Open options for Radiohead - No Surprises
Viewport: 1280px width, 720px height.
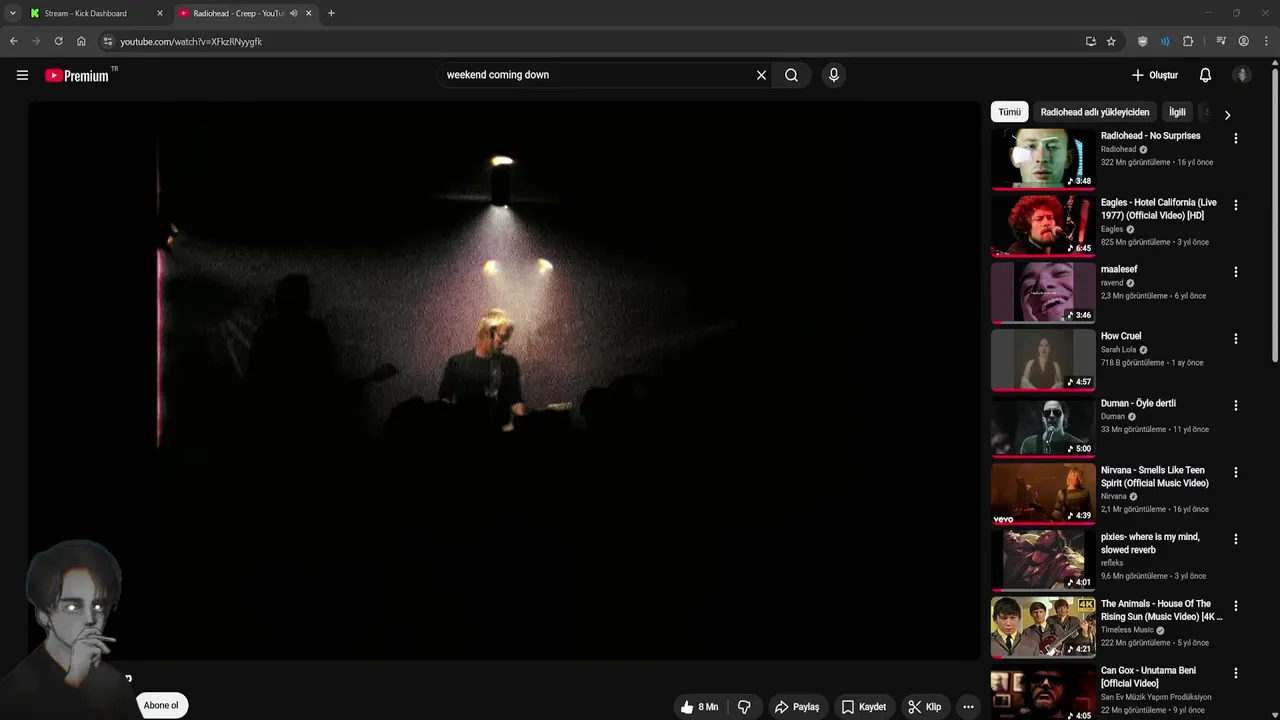tap(1236, 139)
